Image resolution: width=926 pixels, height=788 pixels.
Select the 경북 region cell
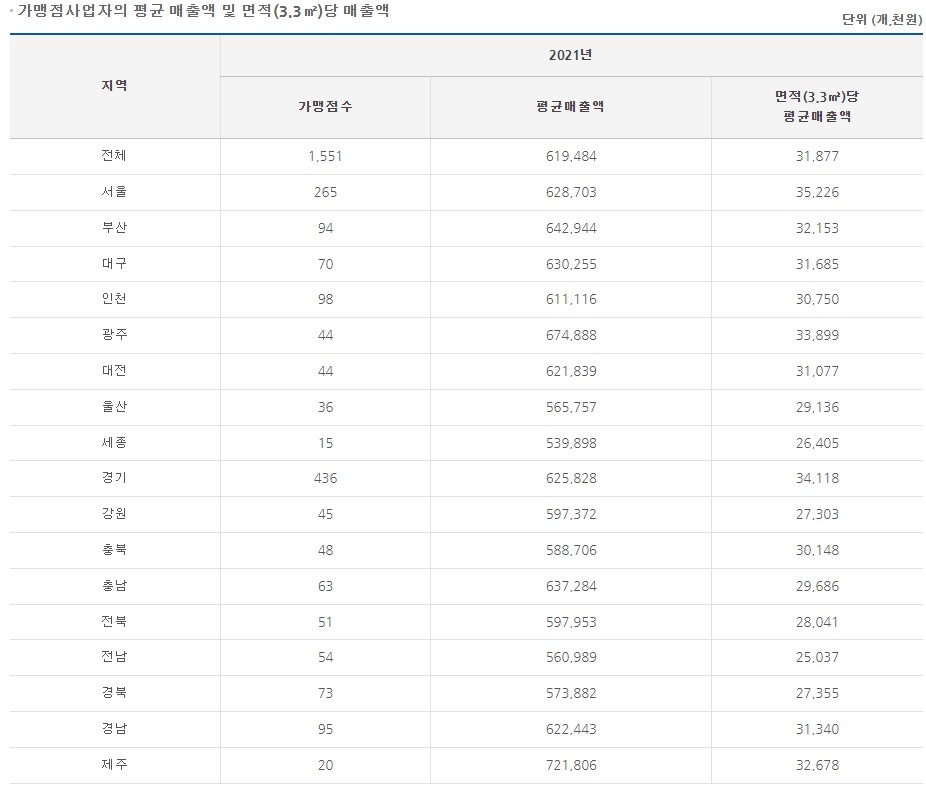point(114,692)
